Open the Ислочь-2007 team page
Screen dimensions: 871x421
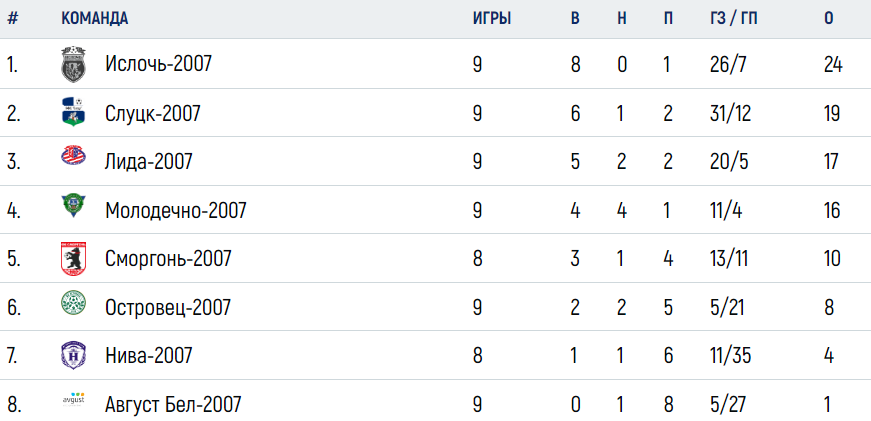158,64
